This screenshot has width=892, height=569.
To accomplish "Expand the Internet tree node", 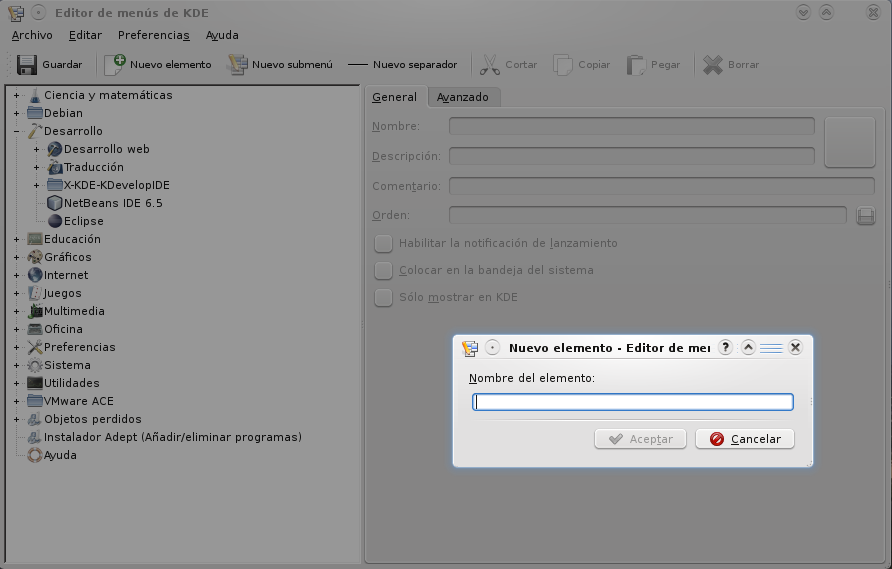I will [16, 275].
